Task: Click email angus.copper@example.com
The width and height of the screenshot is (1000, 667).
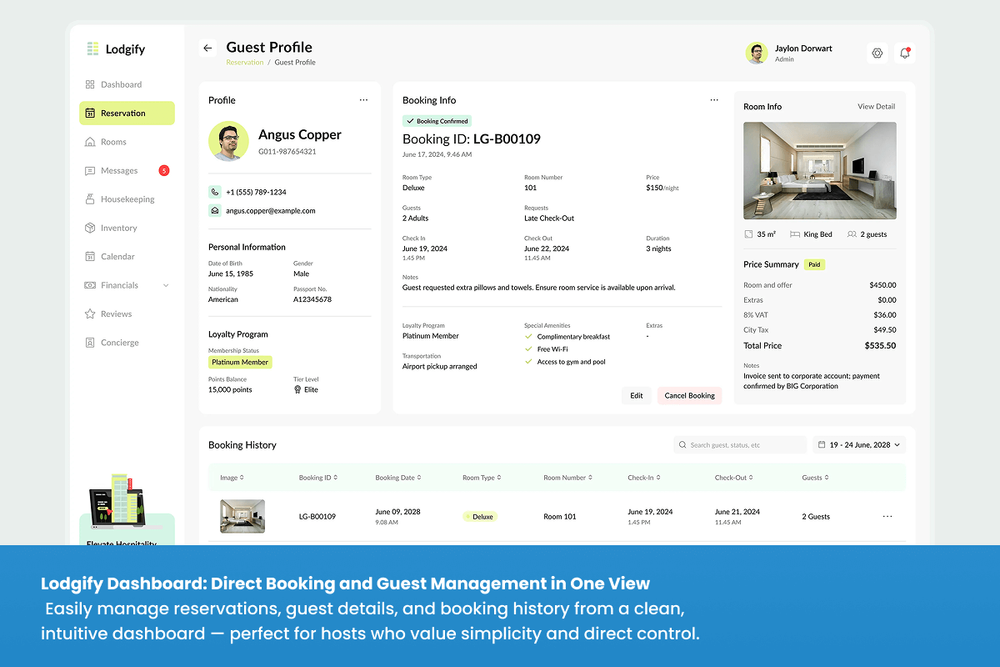Action: 270,210
